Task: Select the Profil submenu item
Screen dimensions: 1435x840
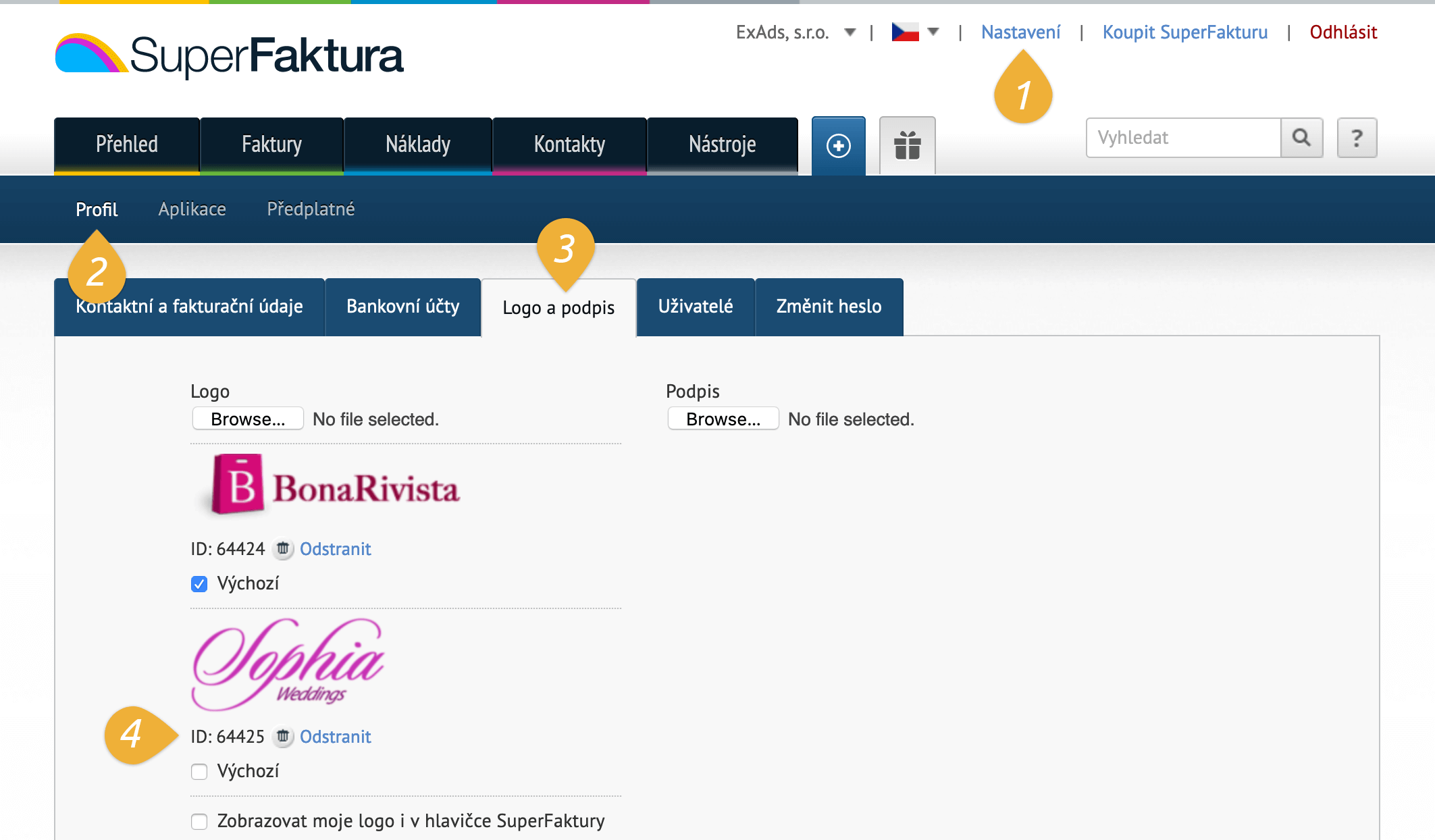Action: click(97, 209)
